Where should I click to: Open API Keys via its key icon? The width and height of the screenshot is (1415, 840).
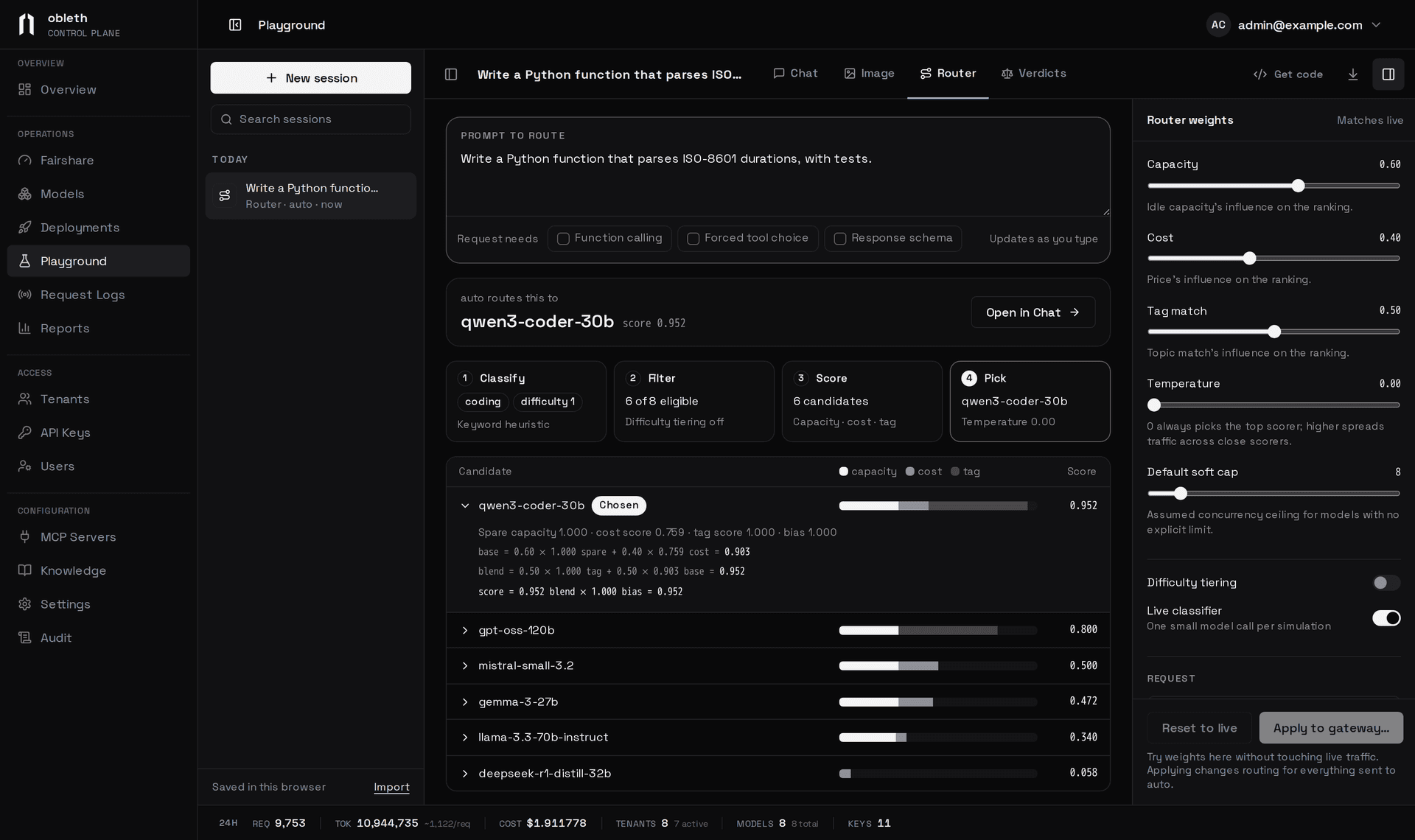click(x=25, y=433)
